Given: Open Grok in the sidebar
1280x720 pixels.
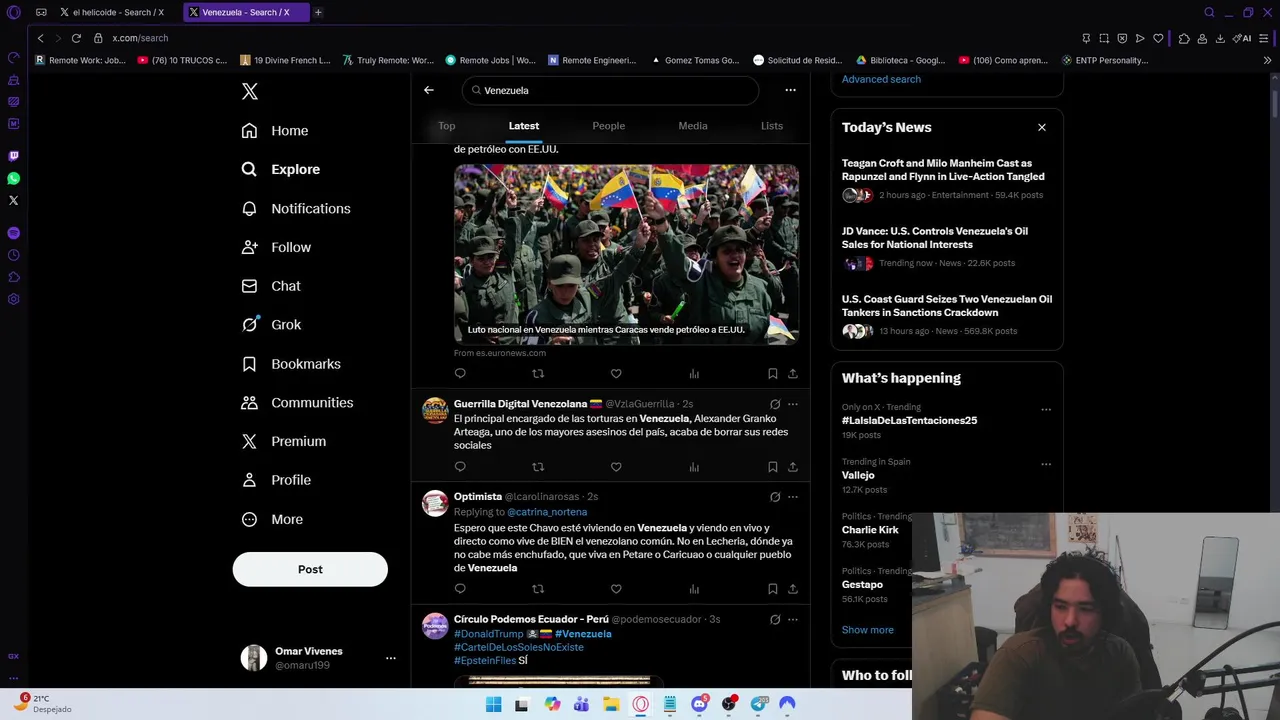Looking at the screenshot, I should 271,325.
